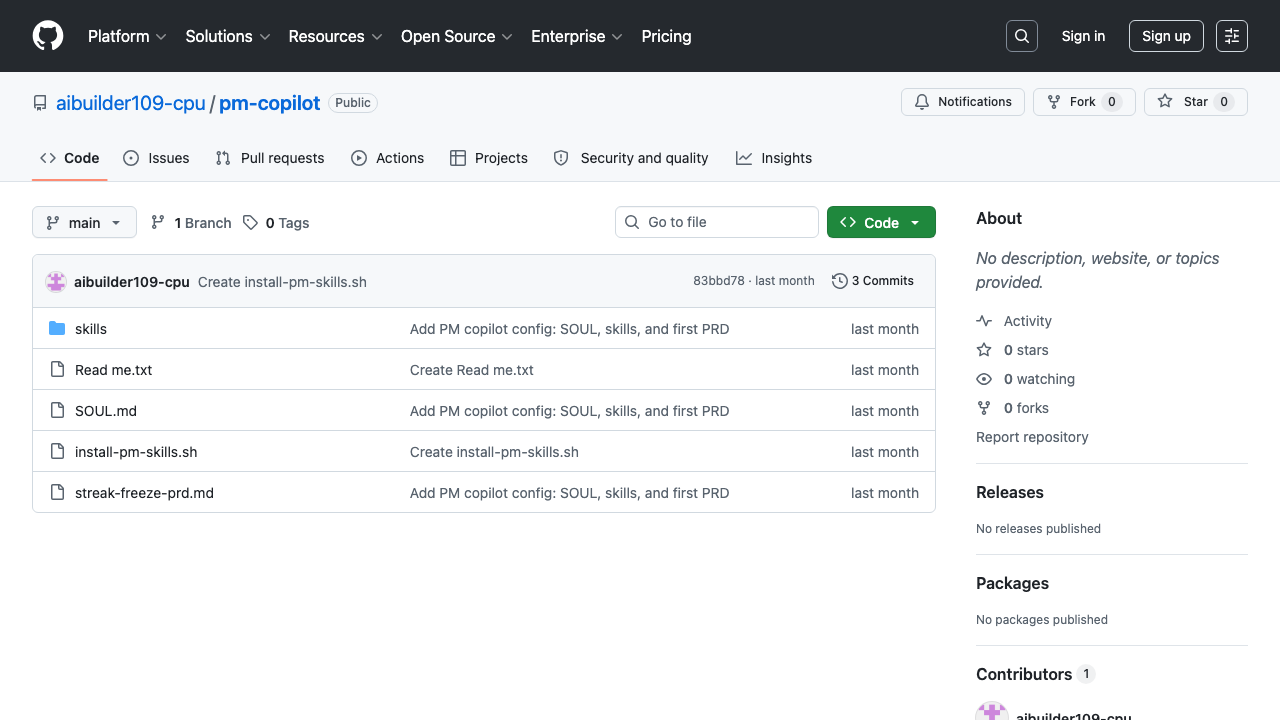The height and width of the screenshot is (720, 1280).
Task: Open the commit message Create install-pm-skills.sh in header
Action: coord(282,282)
